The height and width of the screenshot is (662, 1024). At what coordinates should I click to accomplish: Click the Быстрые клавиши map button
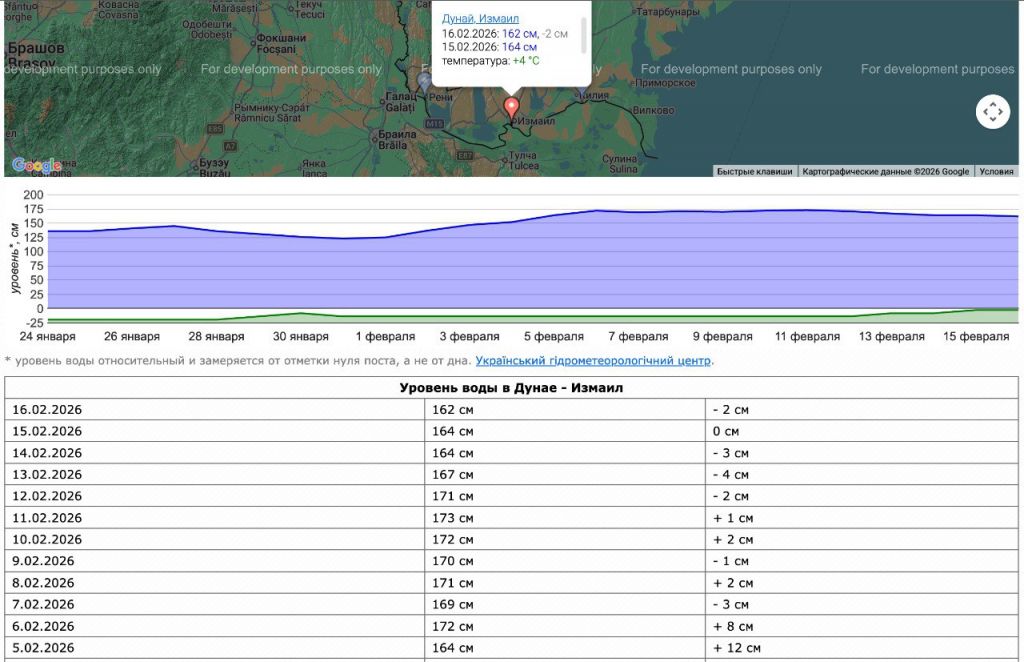click(x=755, y=171)
